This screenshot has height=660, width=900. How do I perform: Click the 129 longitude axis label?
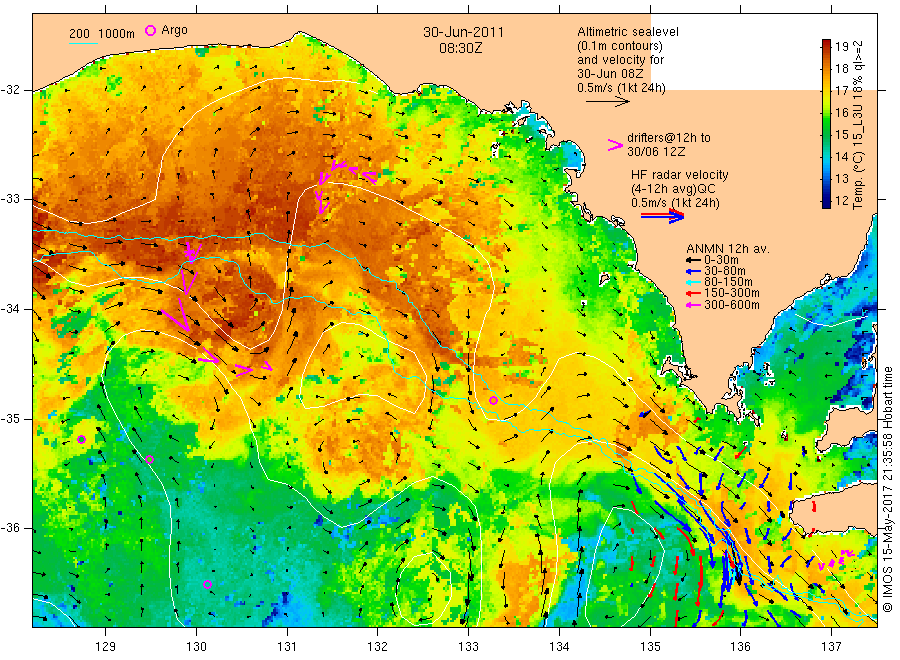[106, 647]
